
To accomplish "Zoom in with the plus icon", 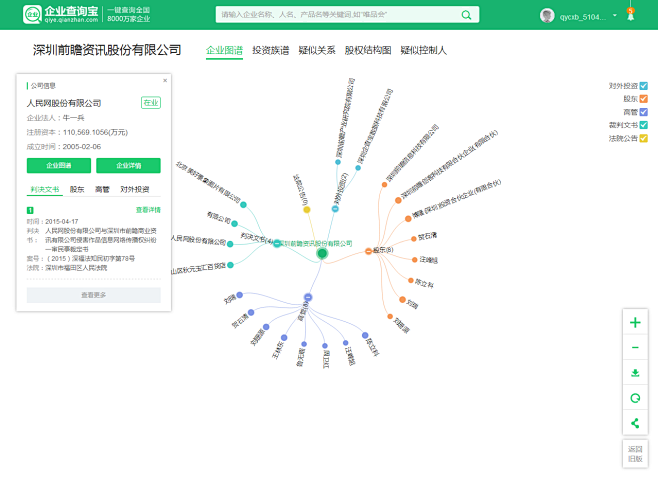I will pyautogui.click(x=635, y=322).
